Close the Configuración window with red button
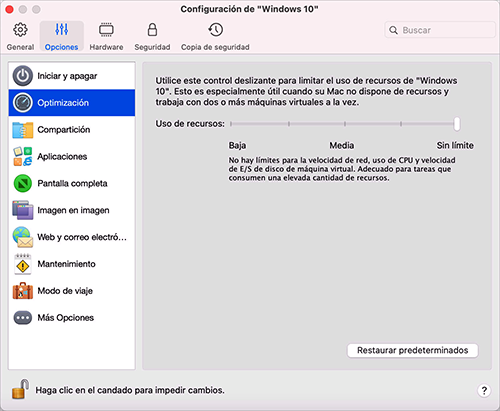 [x=9, y=9]
